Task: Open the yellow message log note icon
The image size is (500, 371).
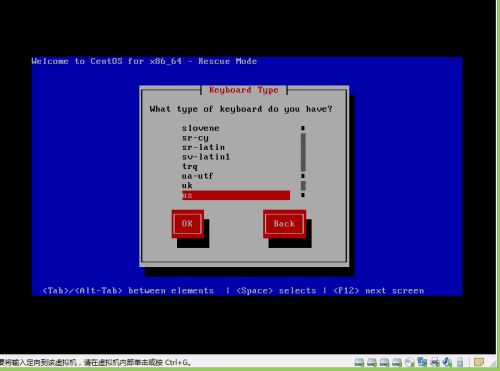Action: click(x=479, y=362)
